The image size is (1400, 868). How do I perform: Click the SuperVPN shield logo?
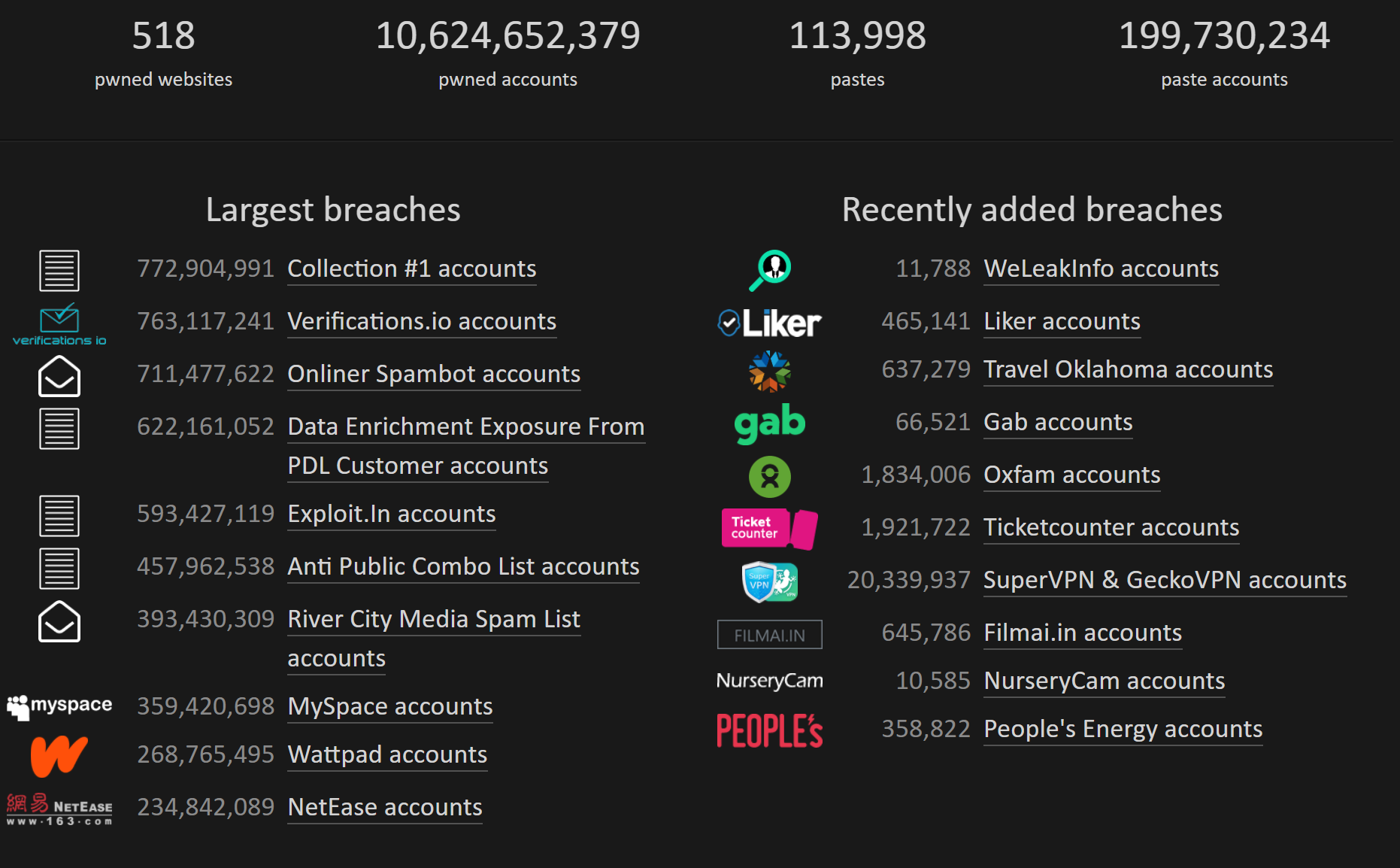[770, 581]
